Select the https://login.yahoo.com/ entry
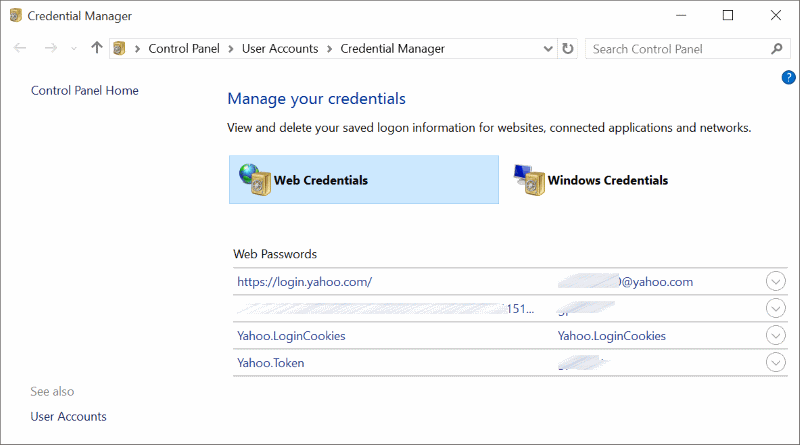Image resolution: width=800 pixels, height=445 pixels. (305, 282)
